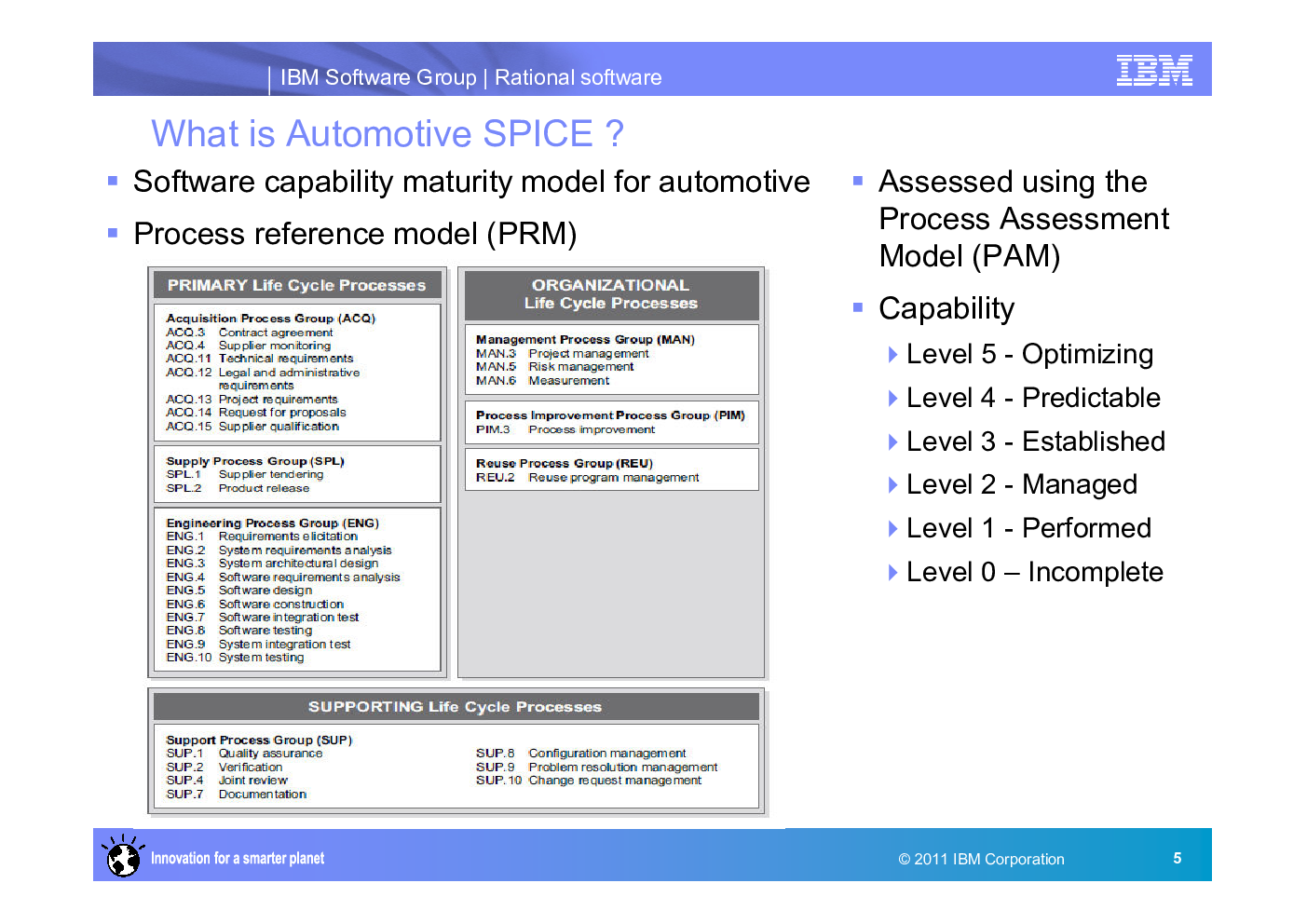Click 'ENG.4 Software requirements analysis' row
Image resolution: width=1307 pixels, height=924 pixels.
click(283, 577)
